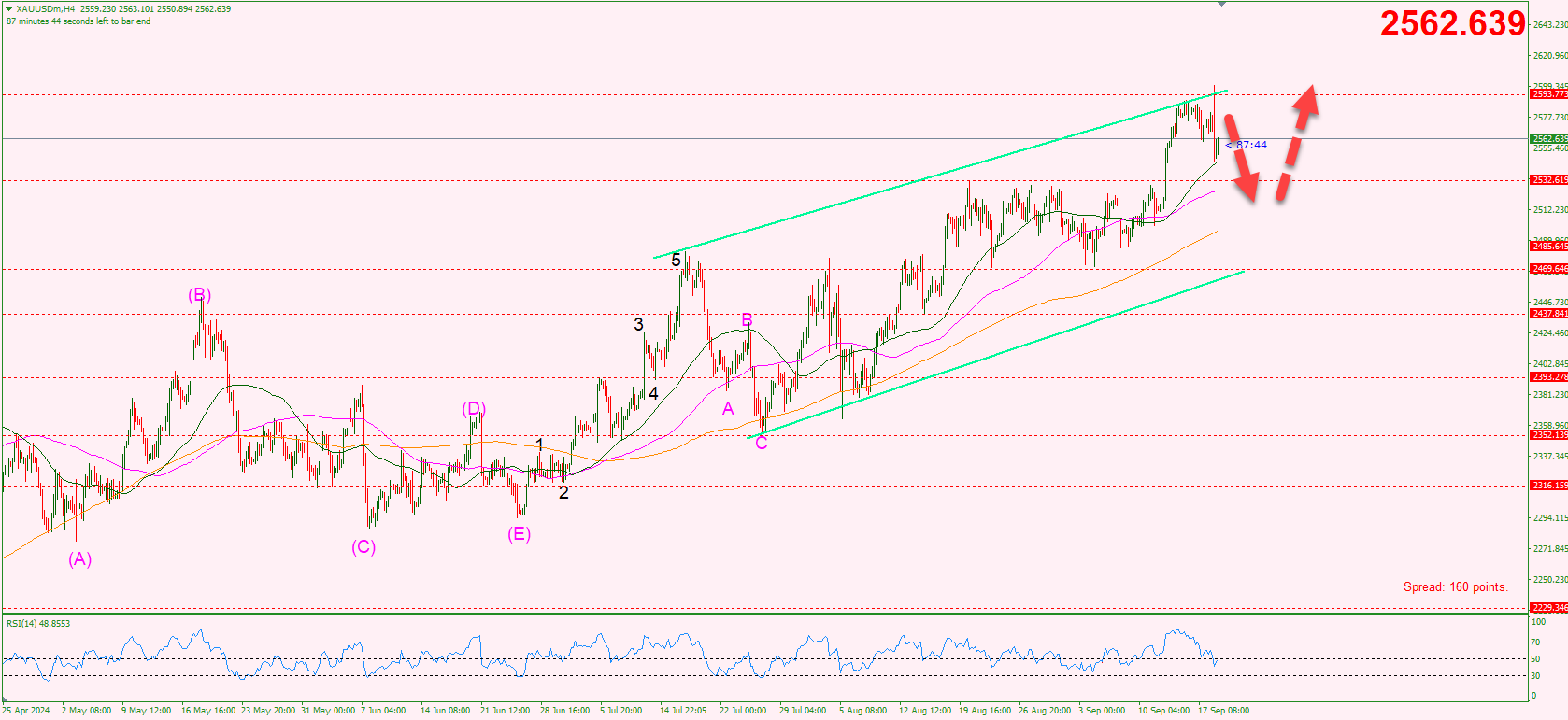1568x720 pixels.
Task: Click the red 2352.139 level tag on price axis
Action: [1549, 435]
